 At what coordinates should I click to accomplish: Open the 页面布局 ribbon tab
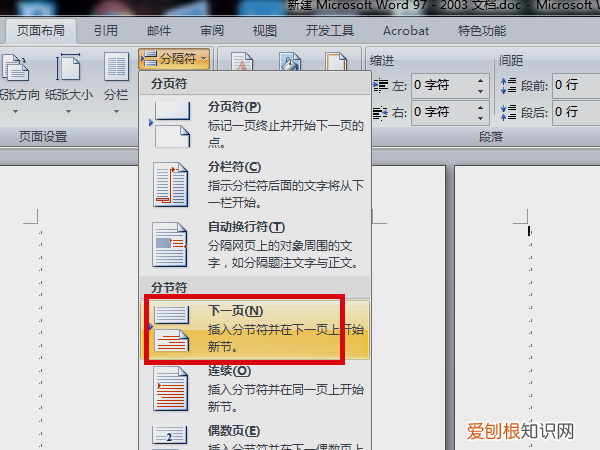[41, 31]
